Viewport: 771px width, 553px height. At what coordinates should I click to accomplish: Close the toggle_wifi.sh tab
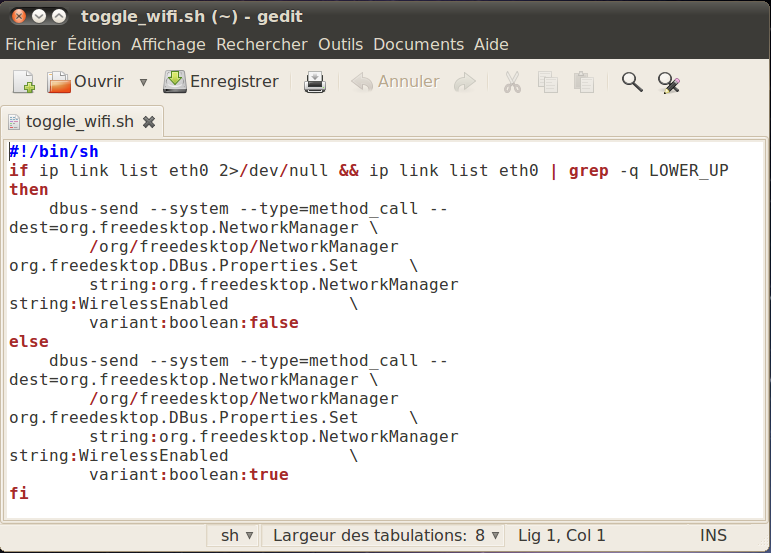[x=149, y=122]
